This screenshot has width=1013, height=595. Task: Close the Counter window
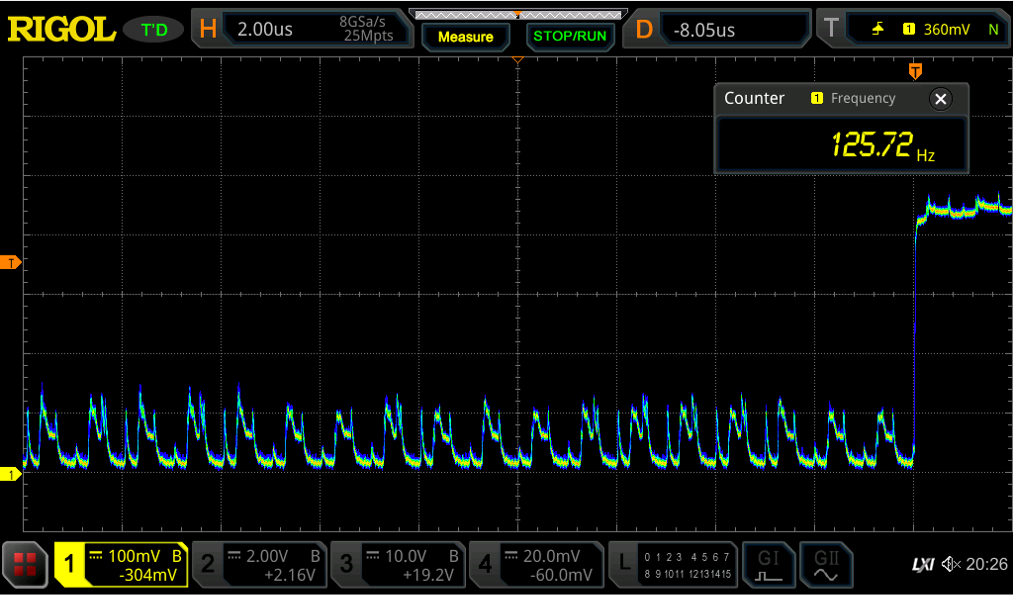pyautogui.click(x=941, y=99)
